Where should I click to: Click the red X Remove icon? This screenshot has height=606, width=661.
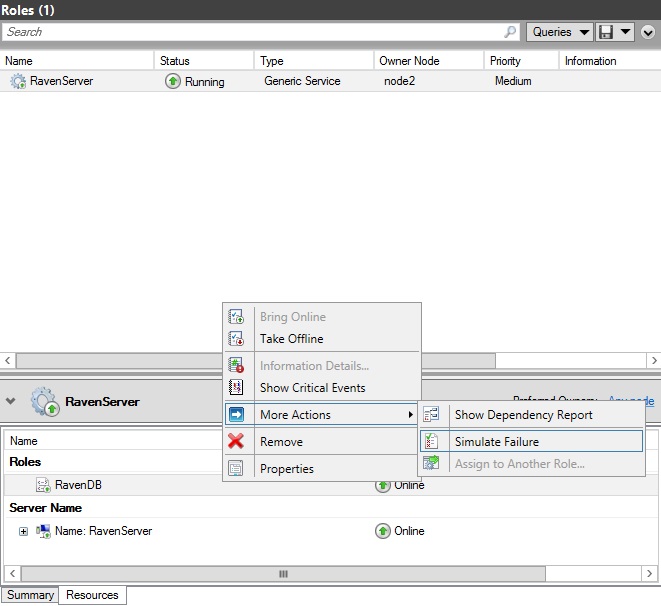point(236,441)
